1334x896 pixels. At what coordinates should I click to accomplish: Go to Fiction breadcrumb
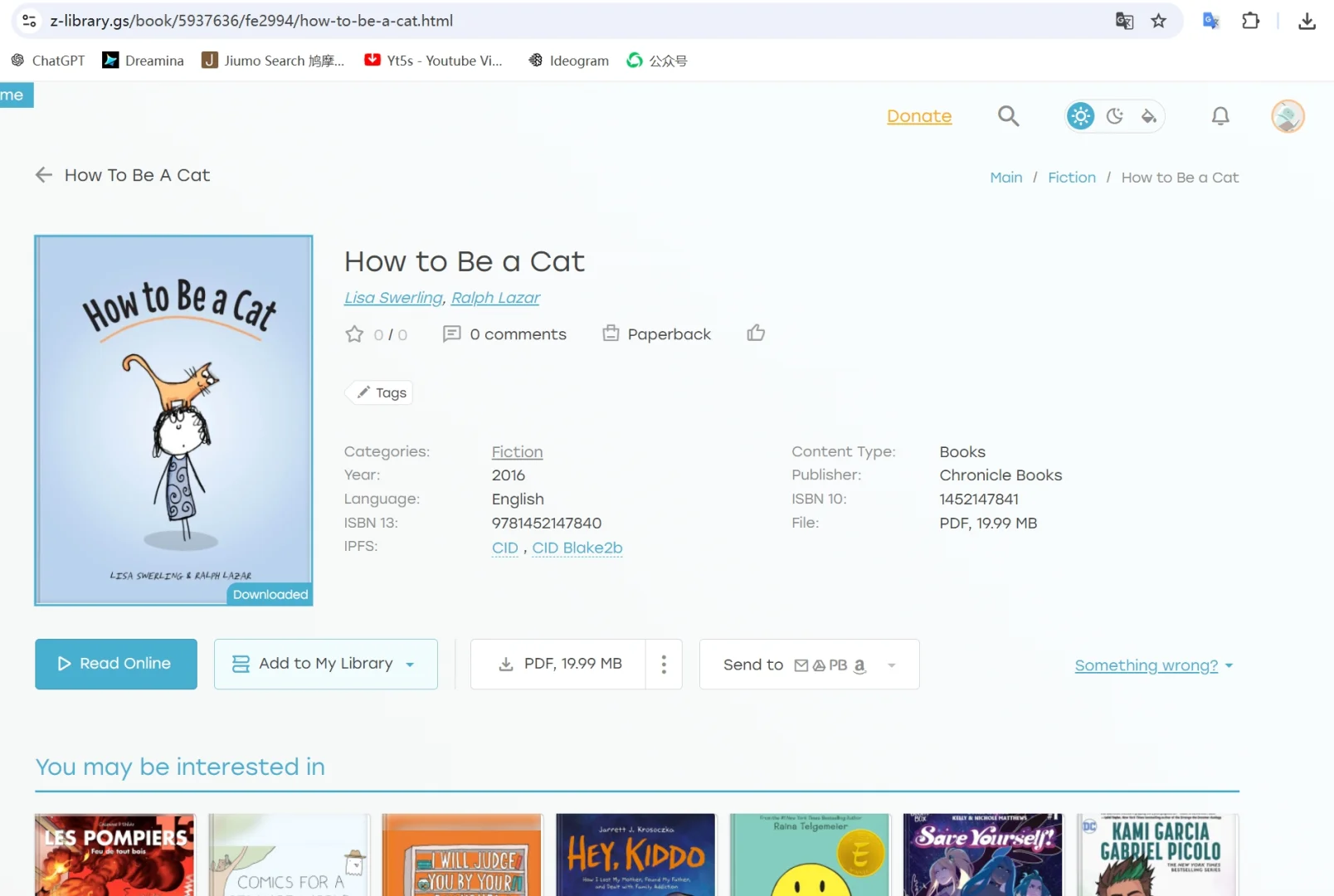click(x=1072, y=178)
